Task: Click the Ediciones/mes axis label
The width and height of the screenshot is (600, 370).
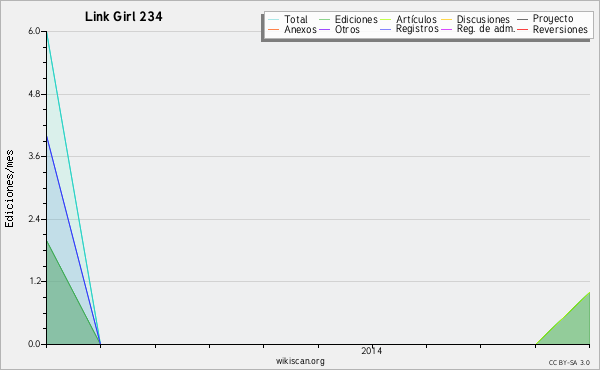Action: pos(9,189)
